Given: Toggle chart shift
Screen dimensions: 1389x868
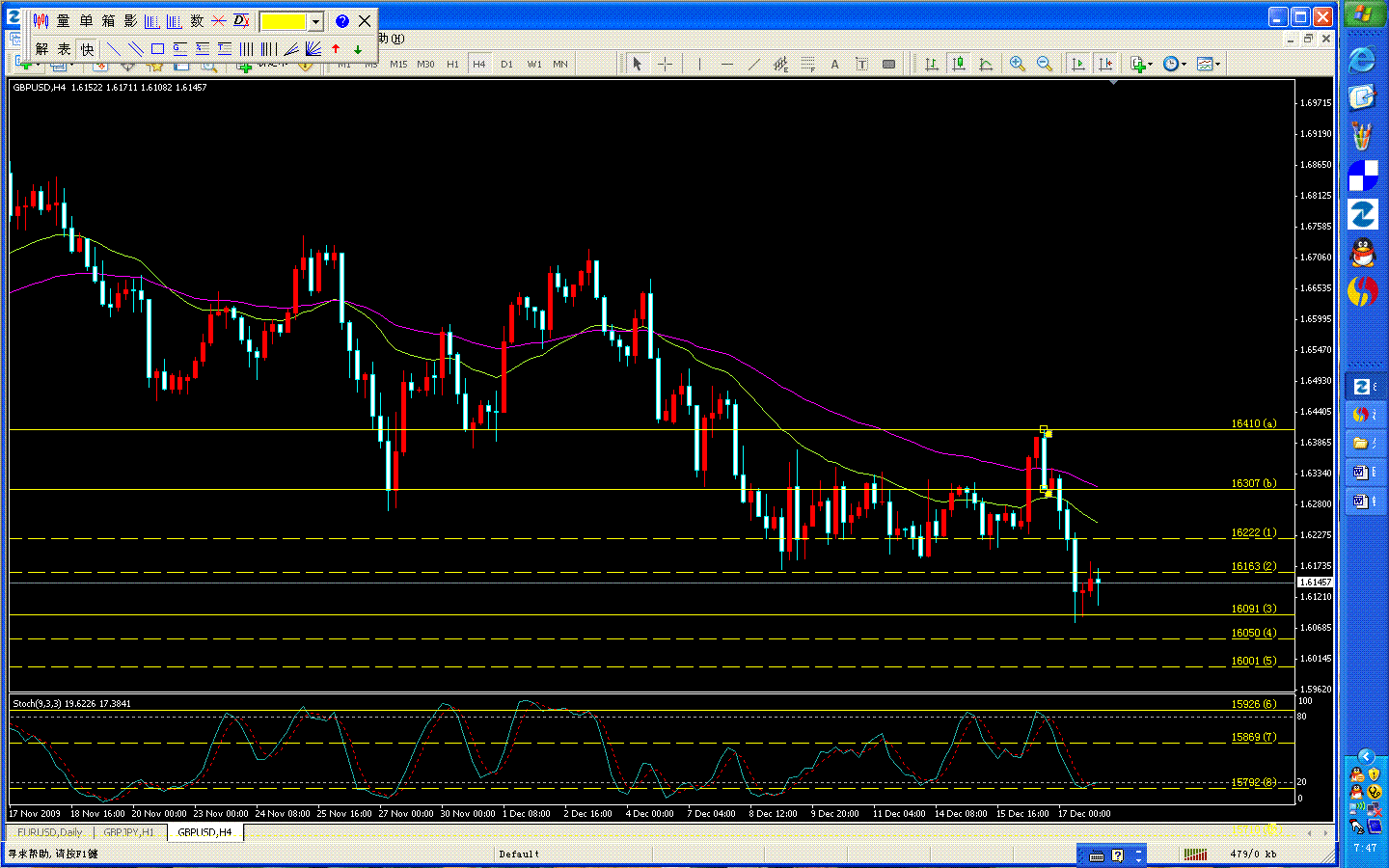Looking at the screenshot, I should tap(1105, 64).
